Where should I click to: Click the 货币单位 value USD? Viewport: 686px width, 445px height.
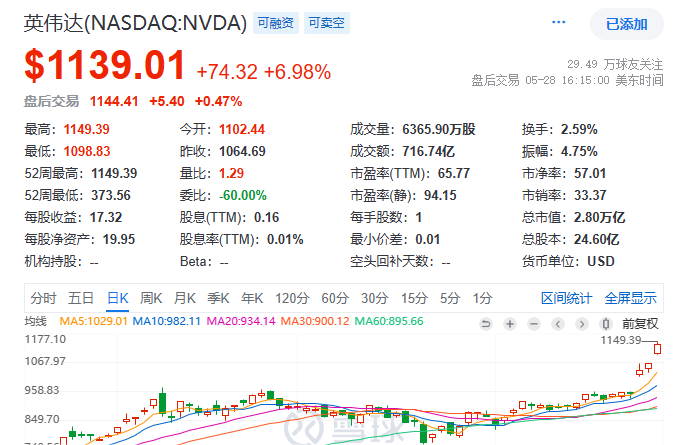[601, 261]
